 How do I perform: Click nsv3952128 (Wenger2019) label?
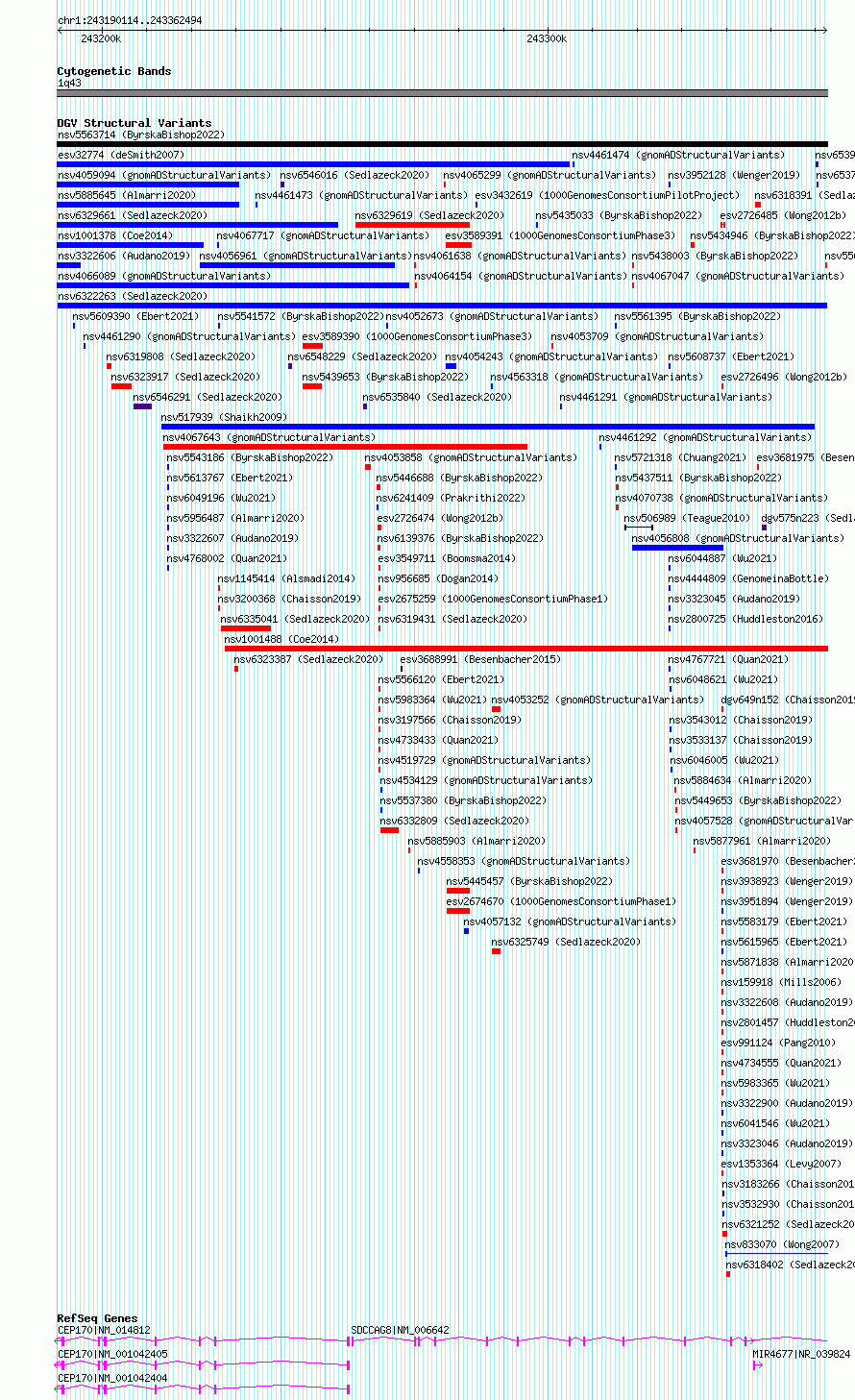(734, 175)
